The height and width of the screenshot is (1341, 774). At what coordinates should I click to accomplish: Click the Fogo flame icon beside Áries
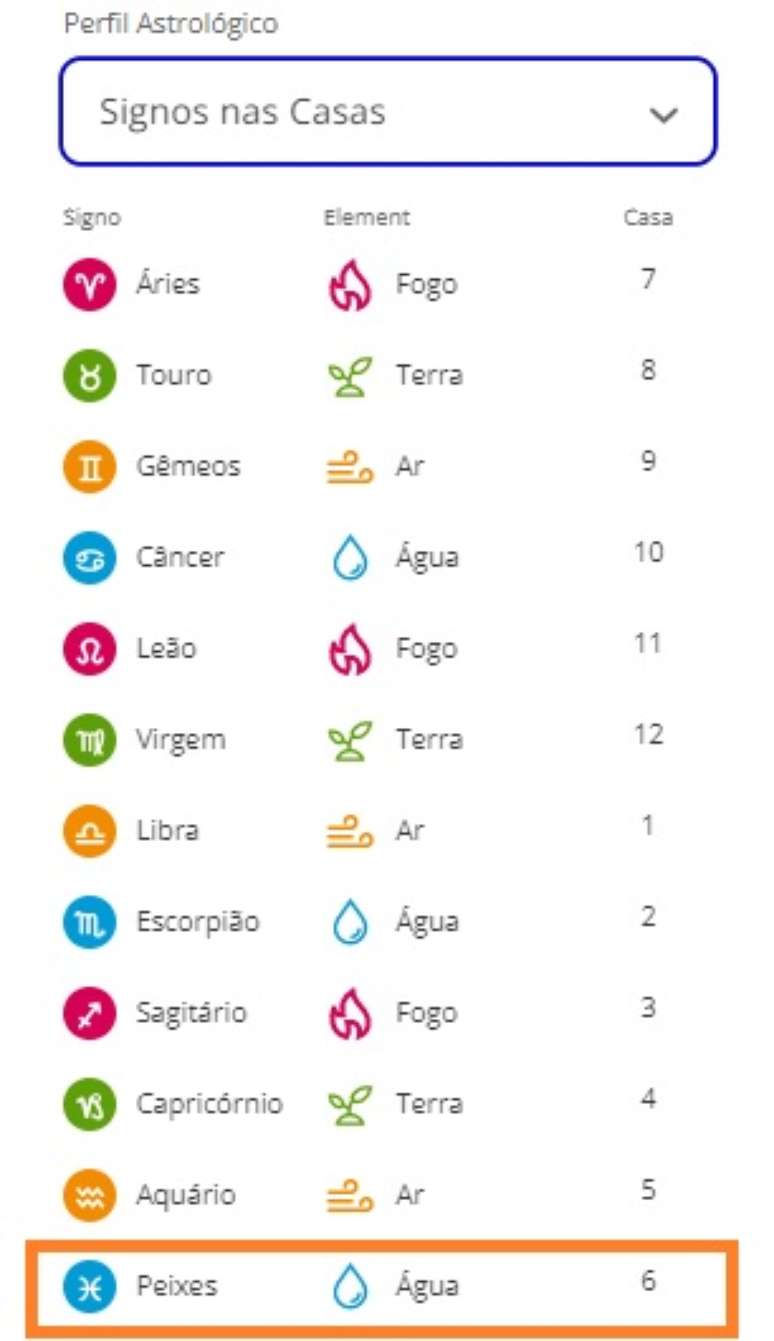pos(350,284)
